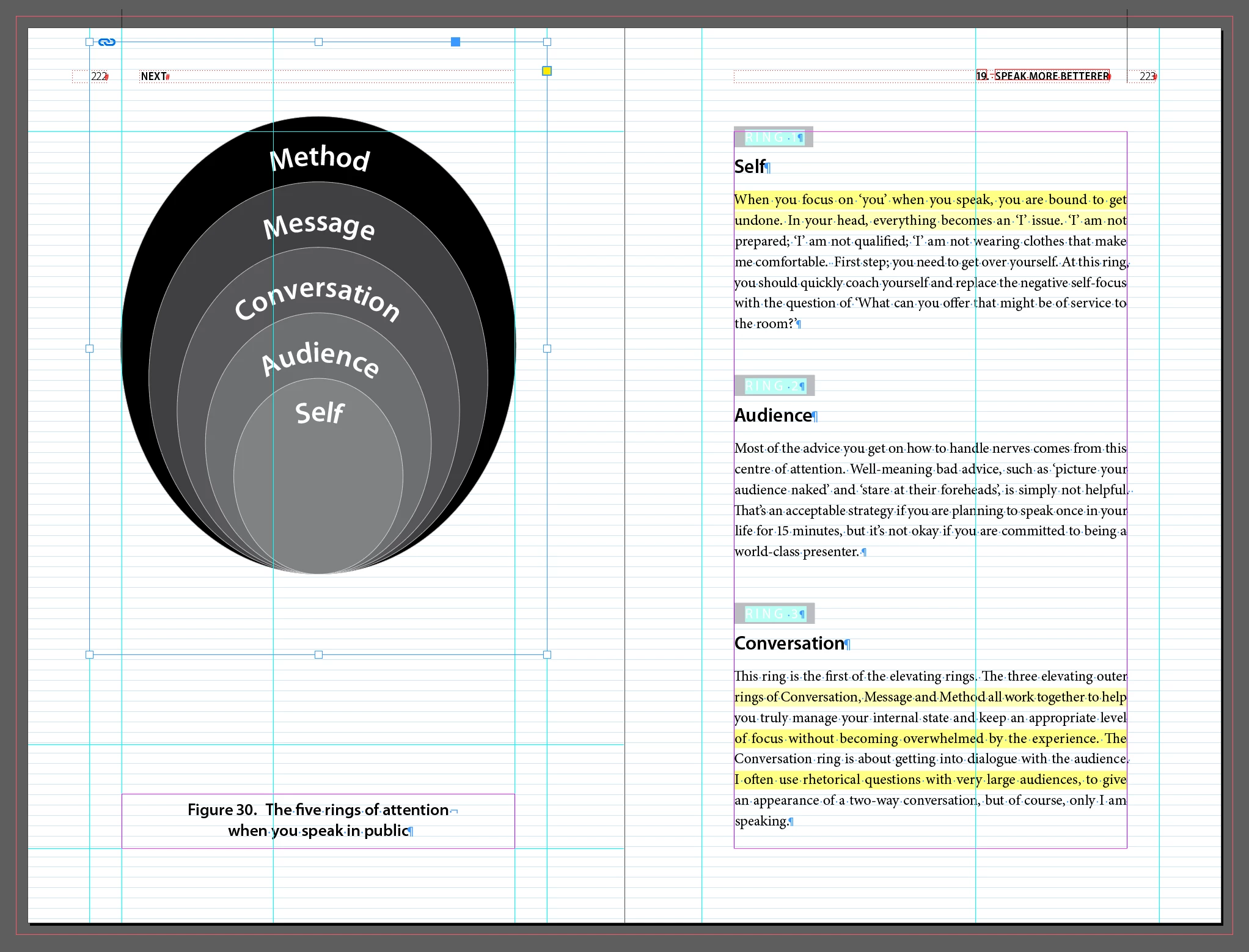Click the page number 222 folio

99,76
